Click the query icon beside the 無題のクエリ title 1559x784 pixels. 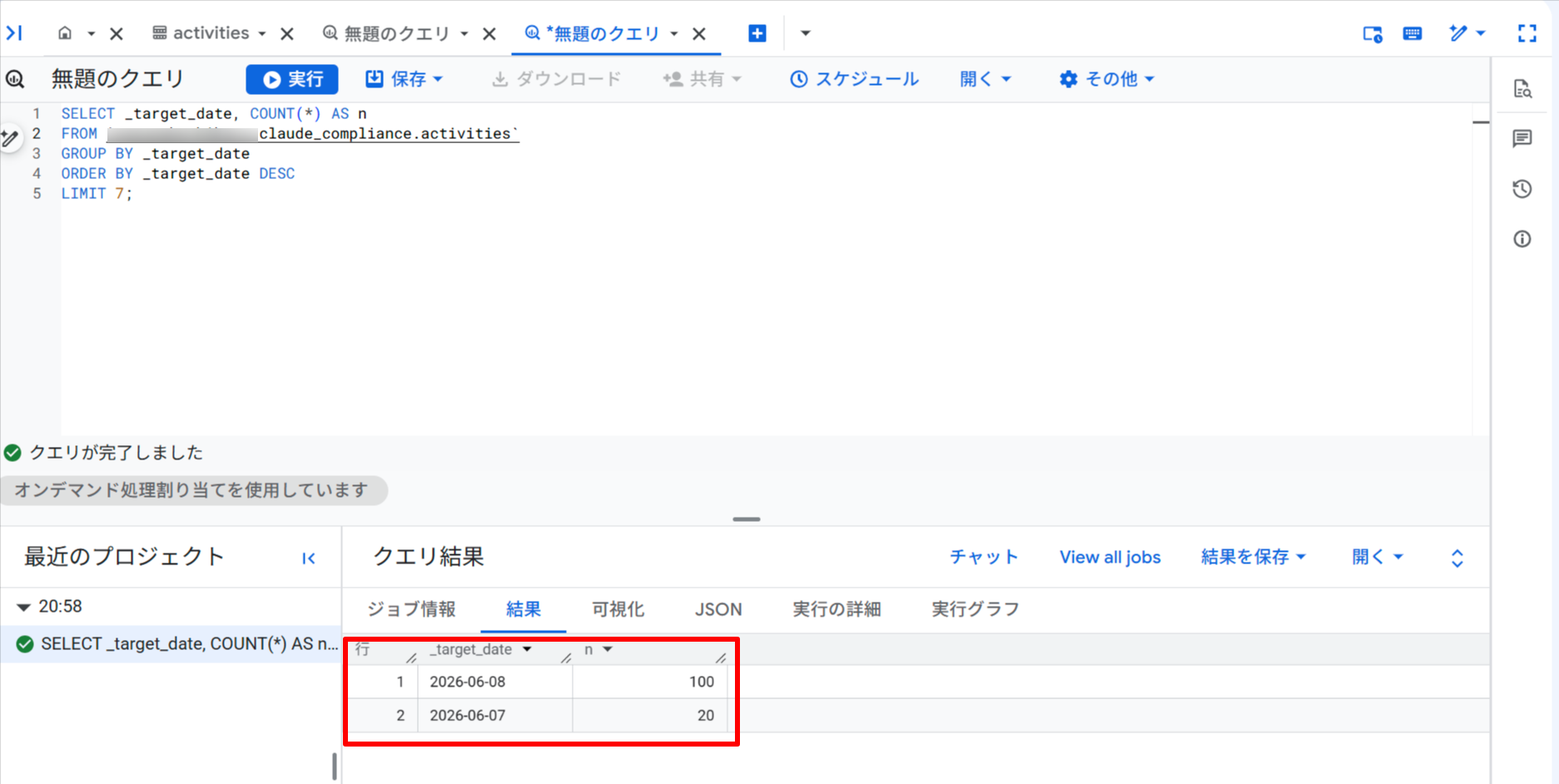tap(16, 79)
